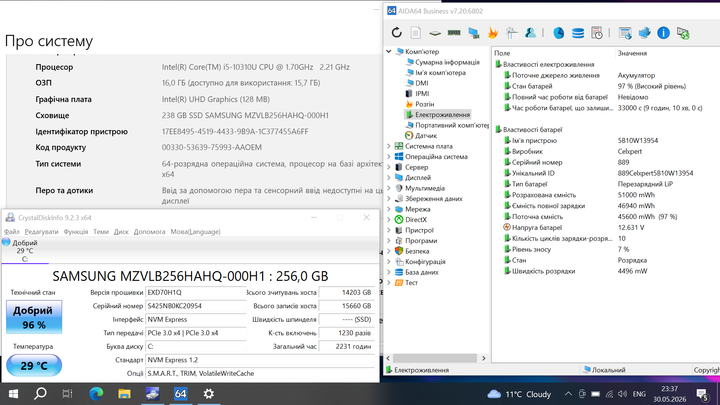Viewport: 720px width, 405px height.
Task: Open the weather 11°C Cloudy widget
Action: pyautogui.click(x=519, y=394)
